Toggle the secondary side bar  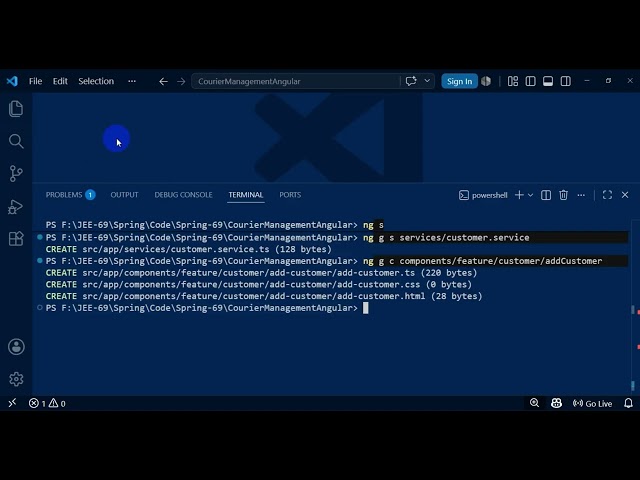point(565,81)
